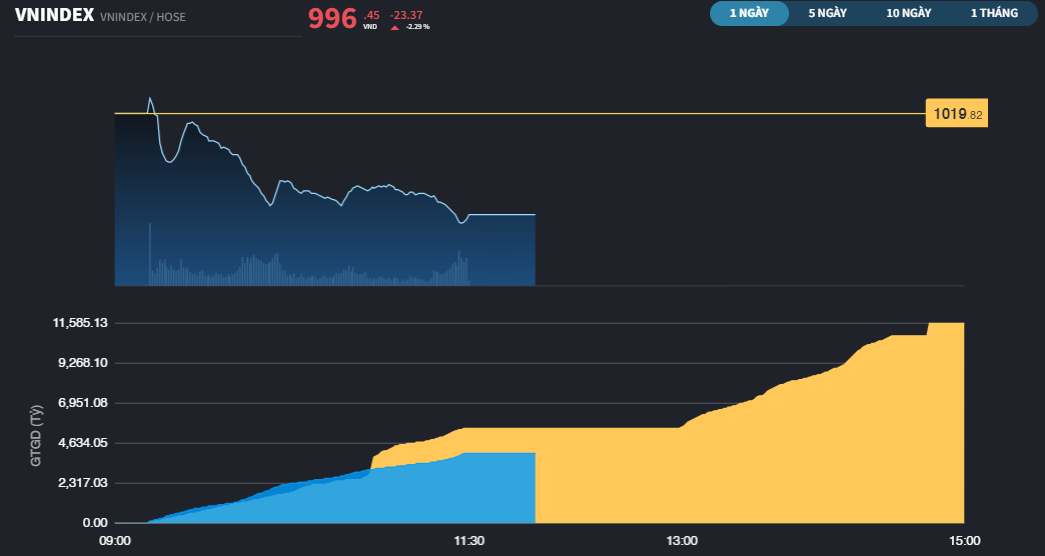1045x556 pixels.
Task: Switch to the 1 THÁNG tab
Action: [994, 13]
